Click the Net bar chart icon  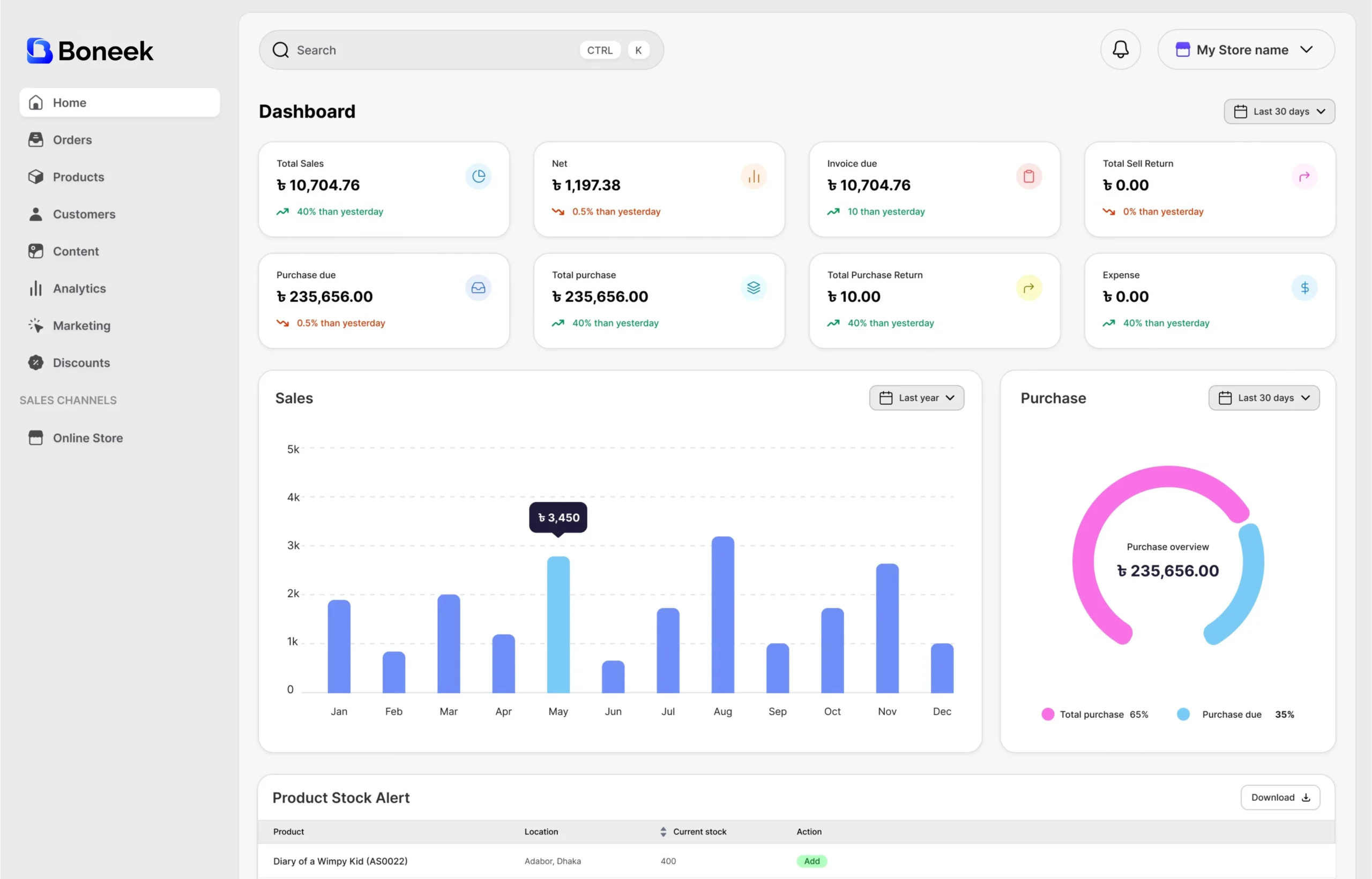(x=754, y=176)
